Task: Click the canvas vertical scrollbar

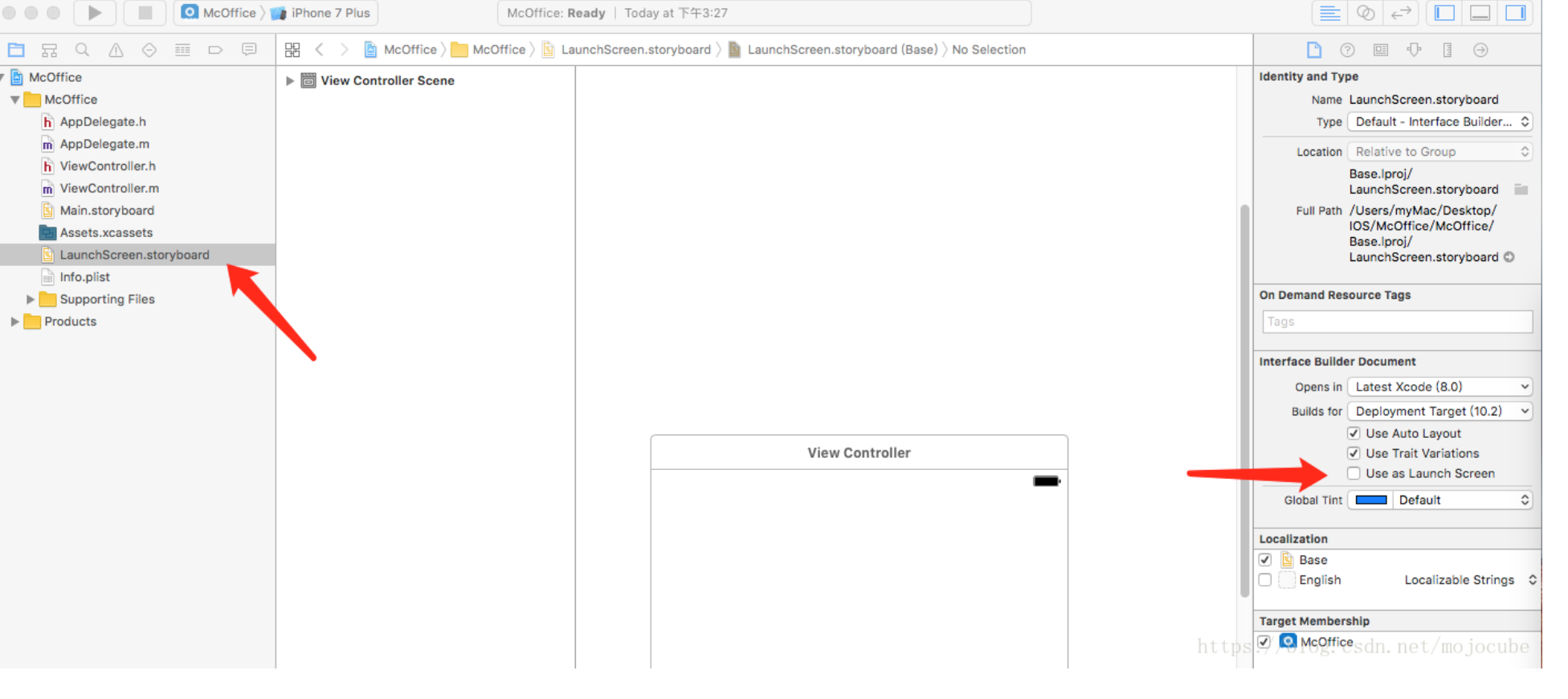Action: 1244,402
